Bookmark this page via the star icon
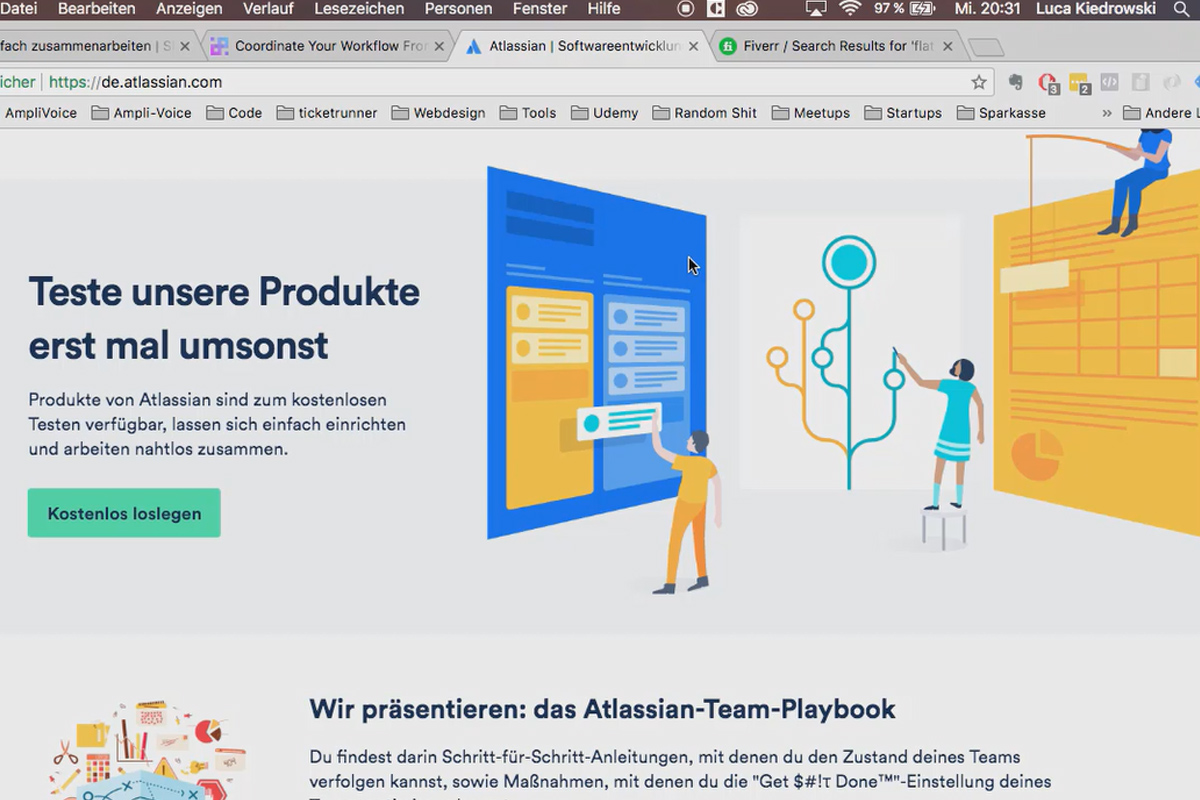 [978, 82]
